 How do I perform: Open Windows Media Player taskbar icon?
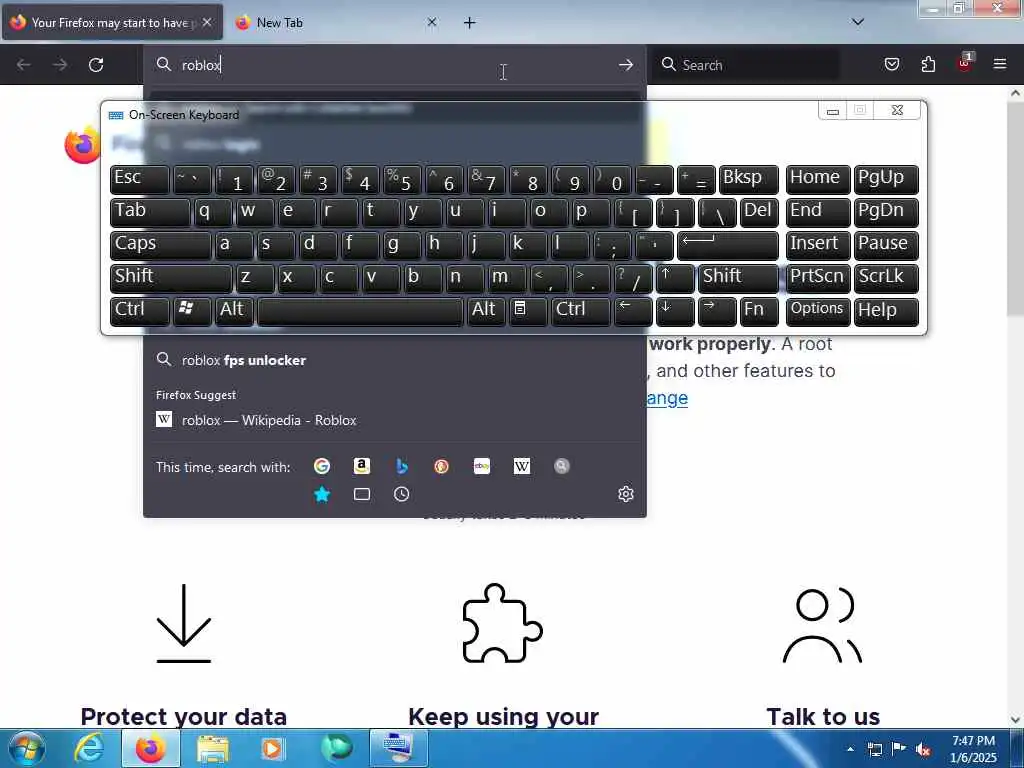(x=272, y=748)
